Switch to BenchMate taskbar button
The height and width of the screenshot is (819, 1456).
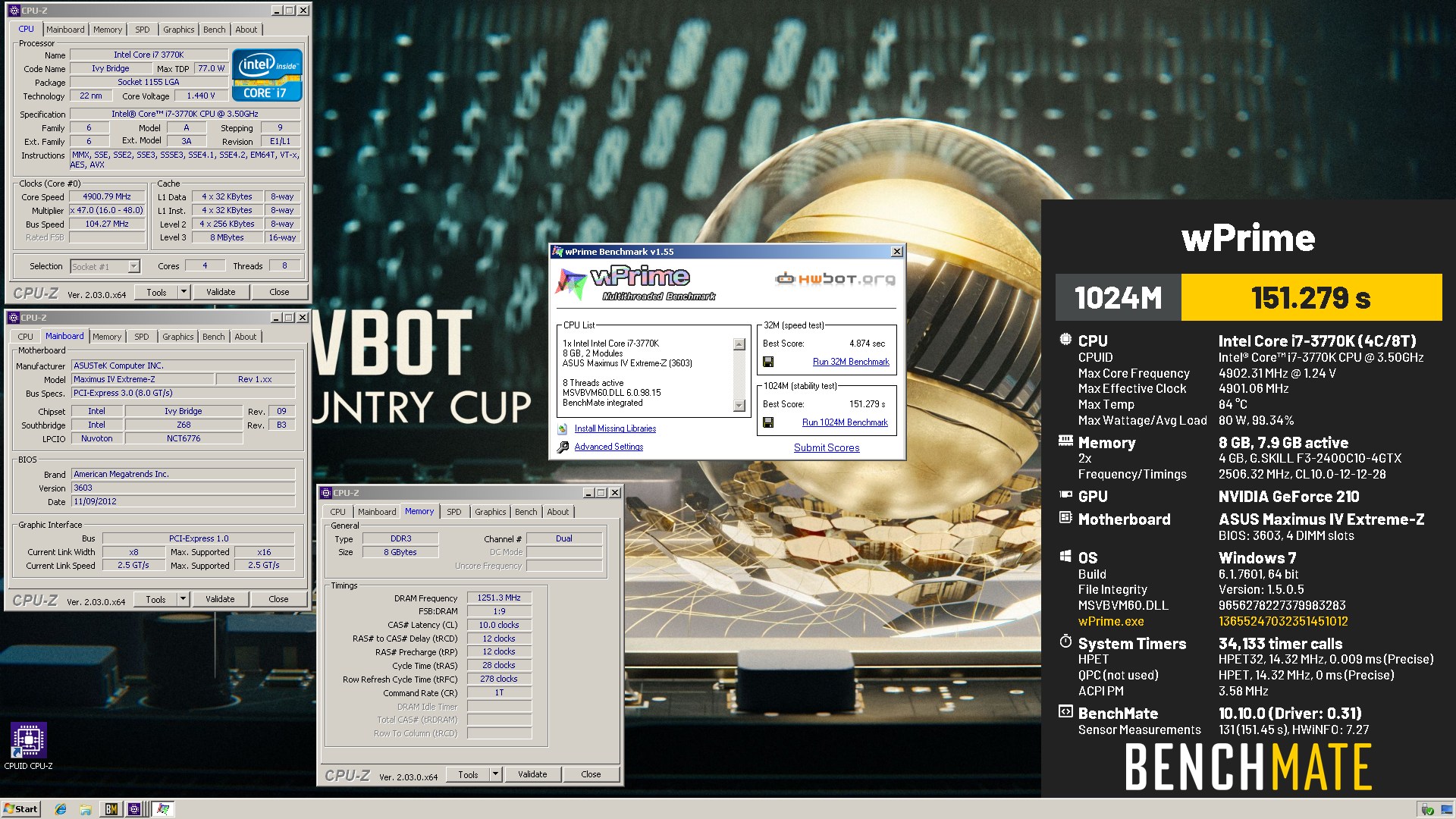point(111,809)
